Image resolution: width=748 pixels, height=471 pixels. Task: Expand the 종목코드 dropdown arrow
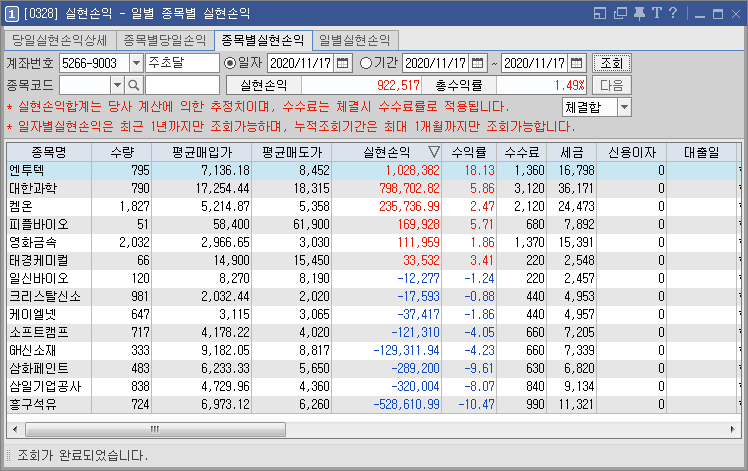117,85
